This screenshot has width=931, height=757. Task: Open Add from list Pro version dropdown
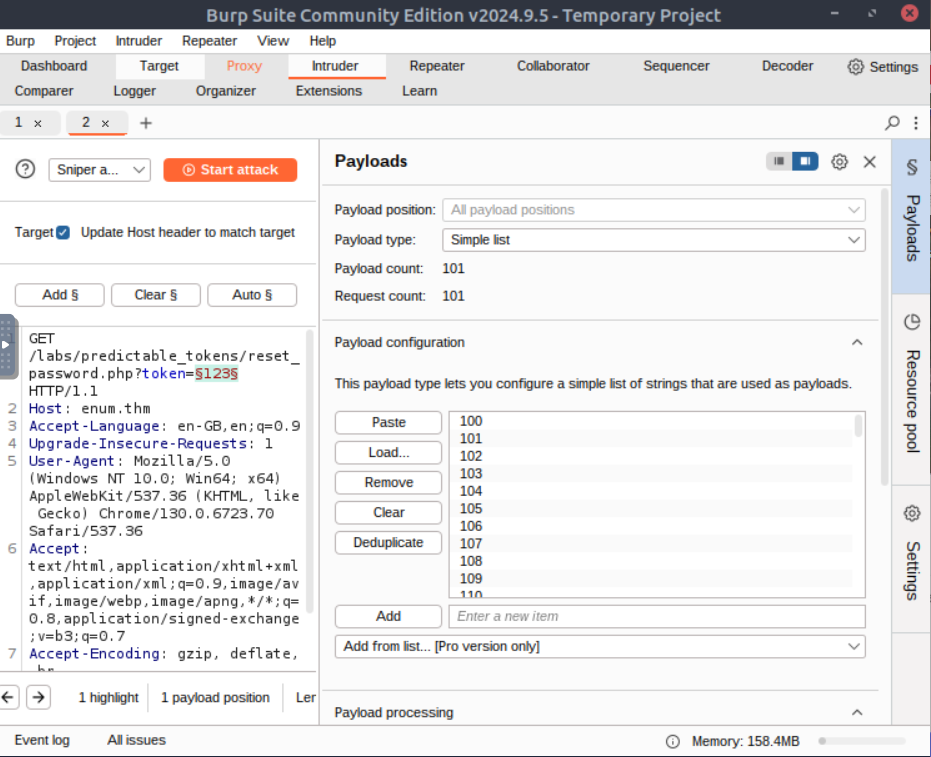(600, 646)
